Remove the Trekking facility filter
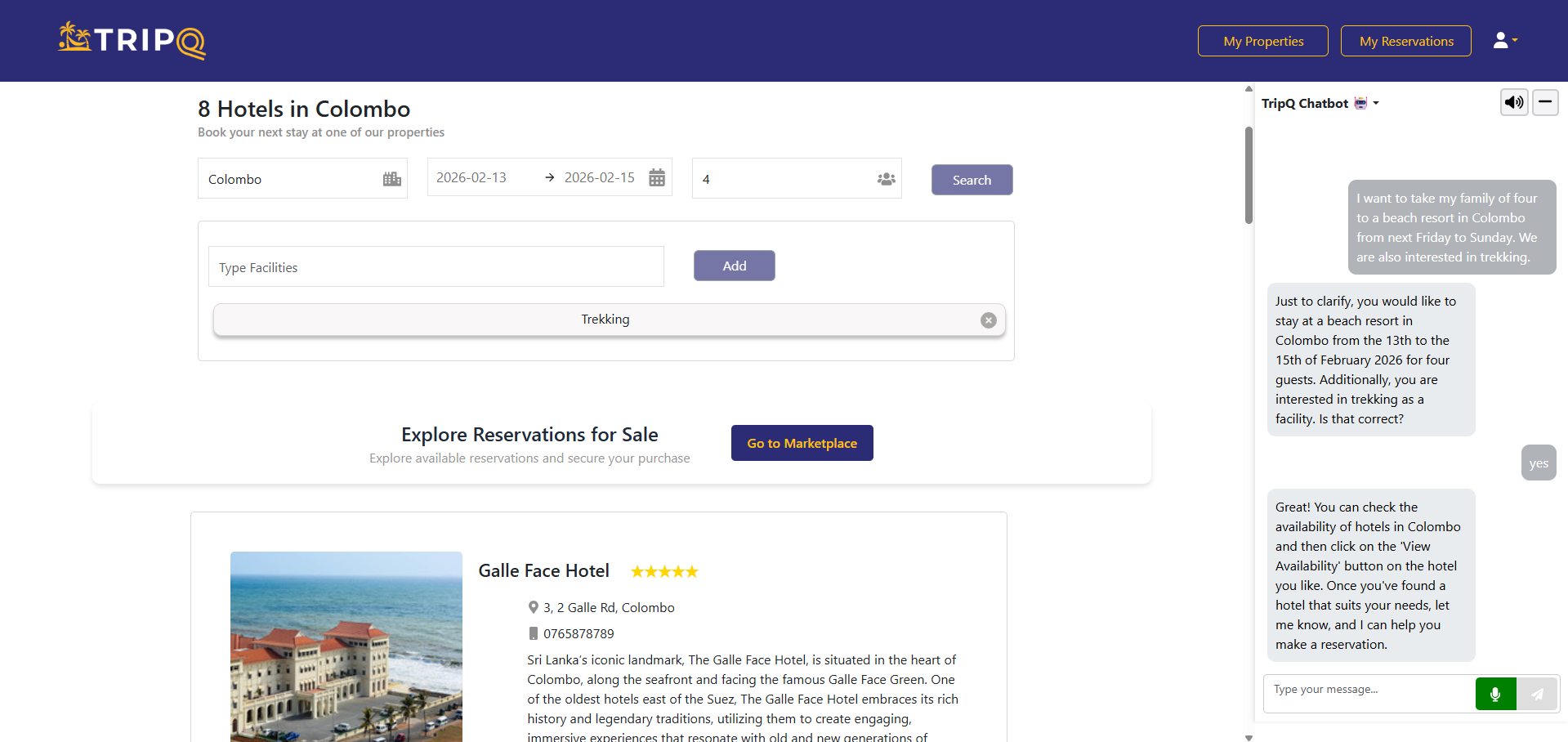 [989, 320]
